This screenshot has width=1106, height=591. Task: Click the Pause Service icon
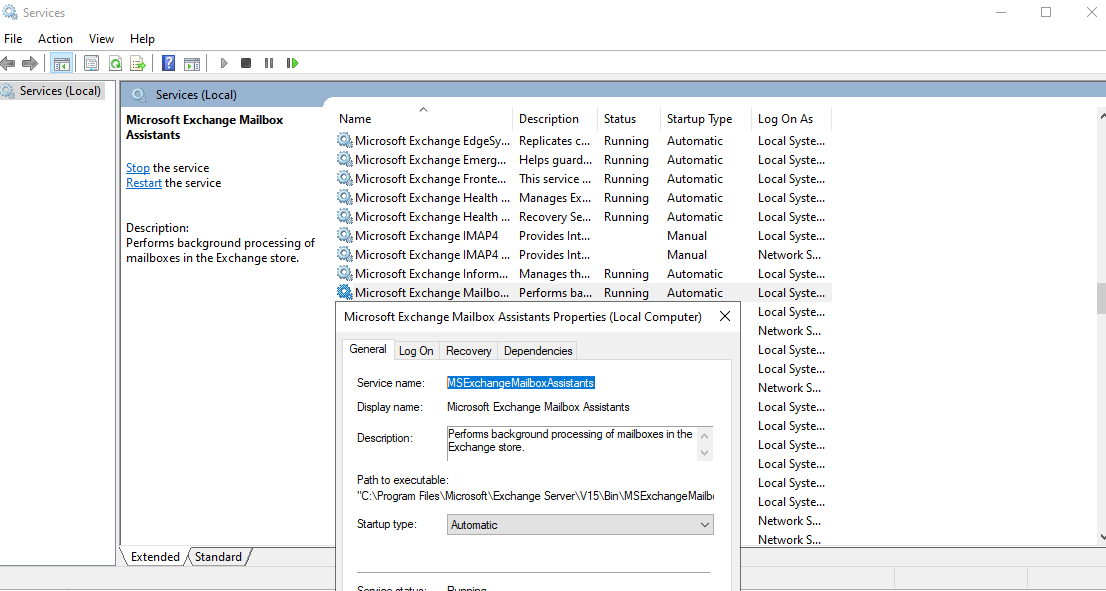pyautogui.click(x=269, y=63)
